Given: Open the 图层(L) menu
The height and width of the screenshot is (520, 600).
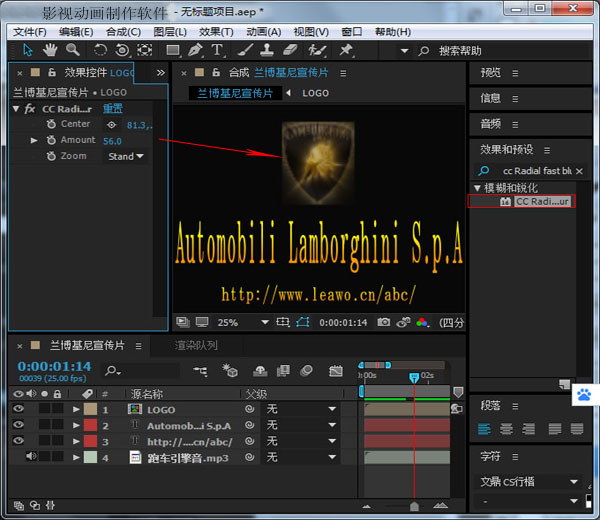Looking at the screenshot, I should (170, 32).
